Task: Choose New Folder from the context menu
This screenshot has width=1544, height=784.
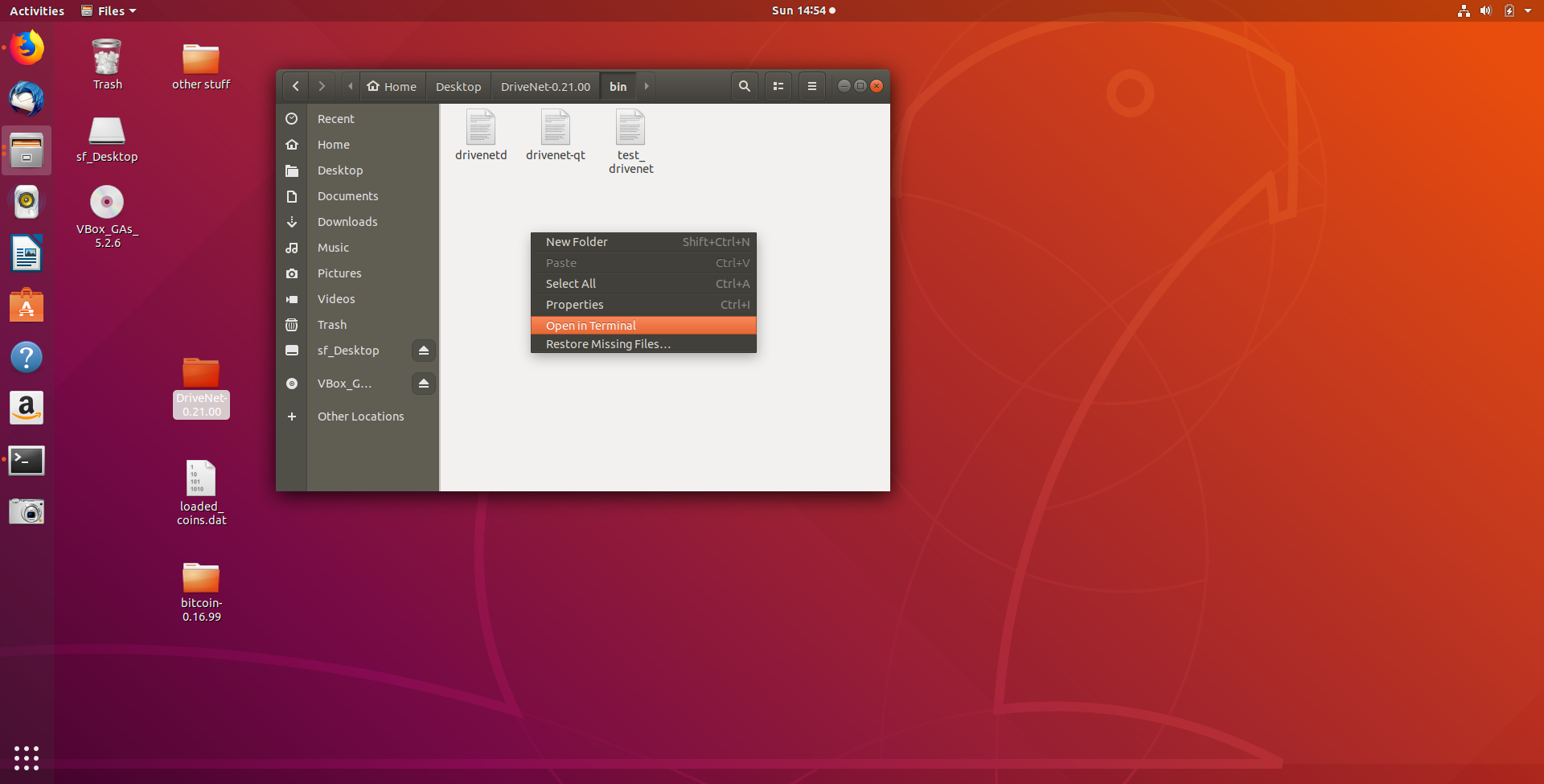Action: 643,242
